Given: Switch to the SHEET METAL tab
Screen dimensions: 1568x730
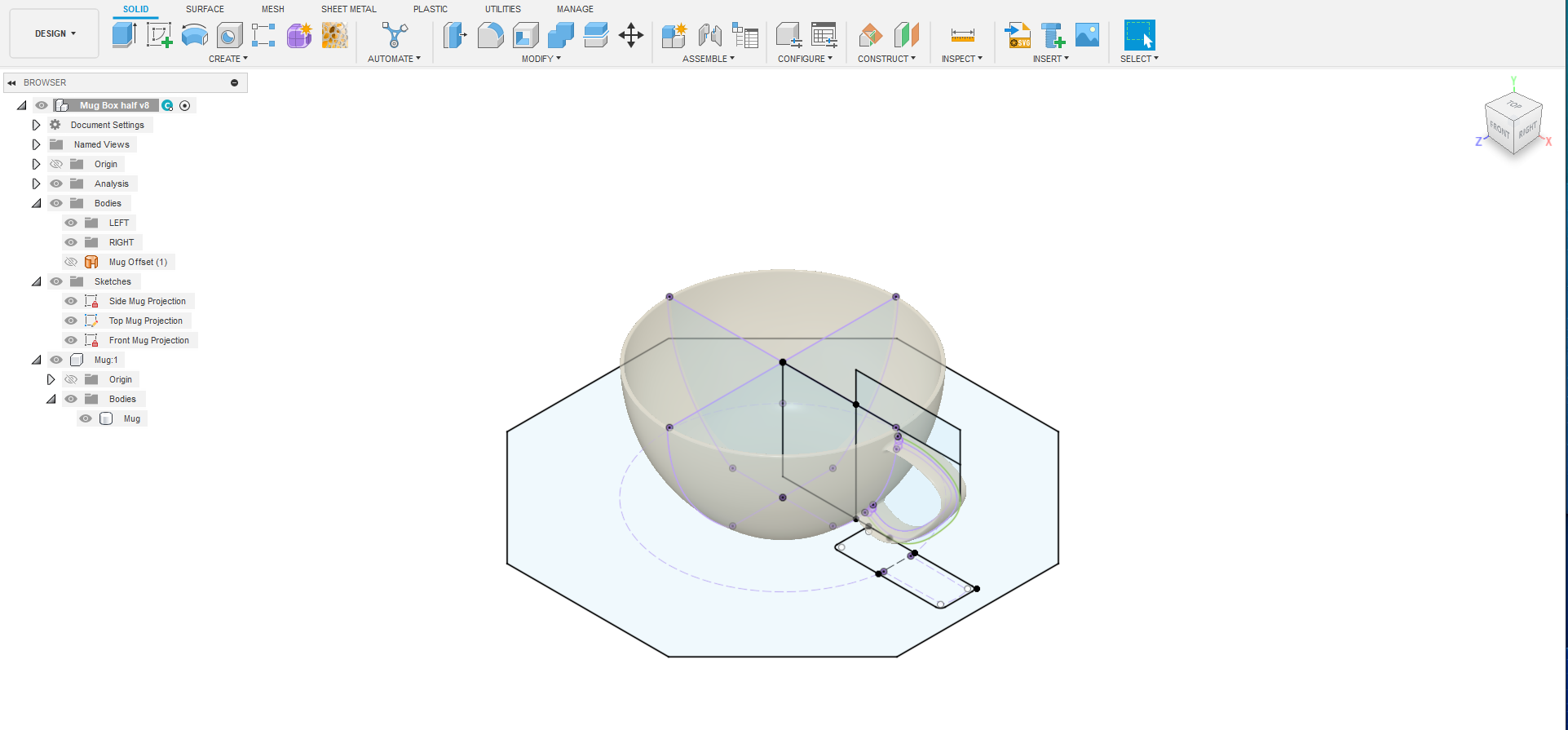Looking at the screenshot, I should 349,9.
